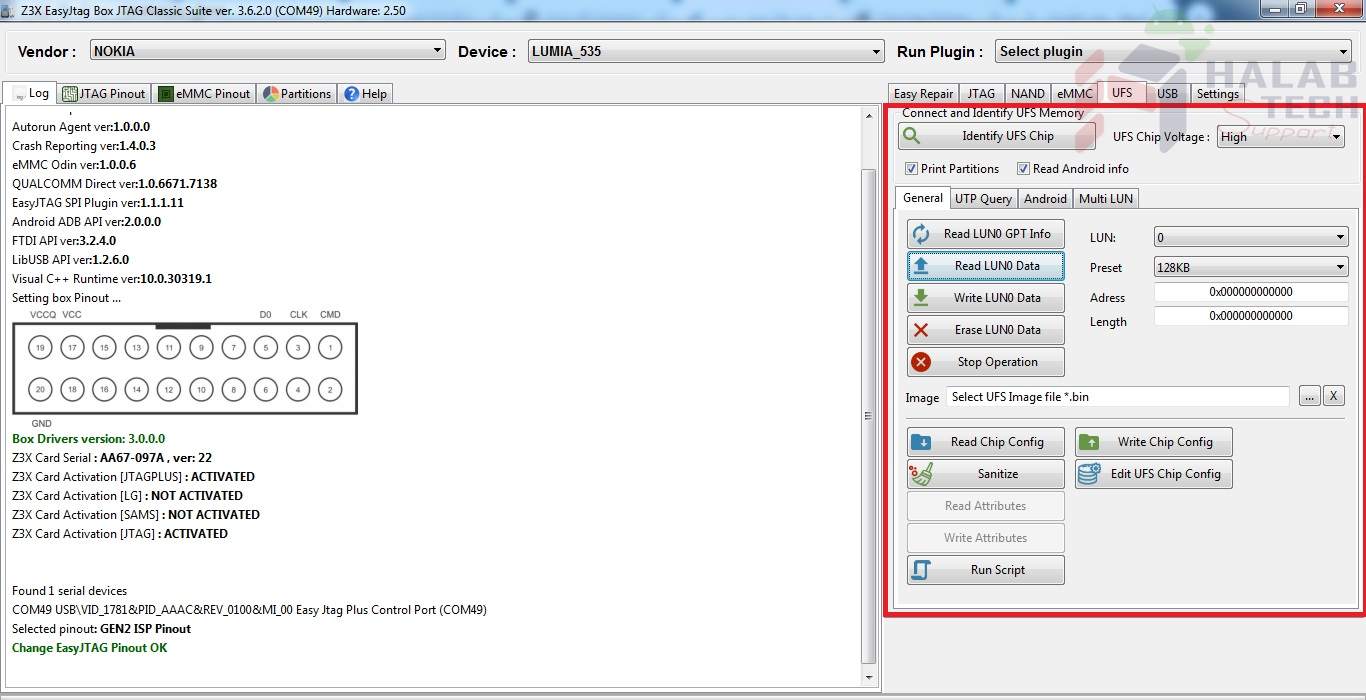The image size is (1366, 700).
Task: Click pin 20 in the pinout diagram
Action: coord(40,390)
